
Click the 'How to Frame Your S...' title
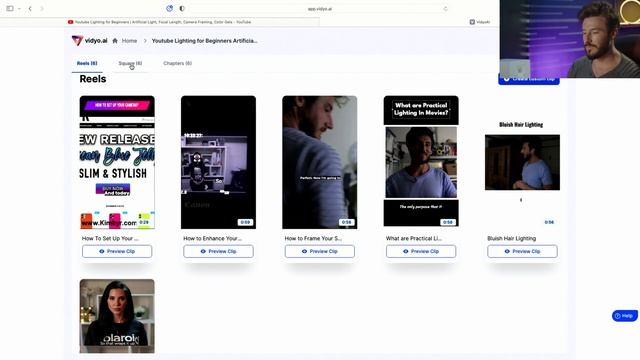click(x=313, y=238)
